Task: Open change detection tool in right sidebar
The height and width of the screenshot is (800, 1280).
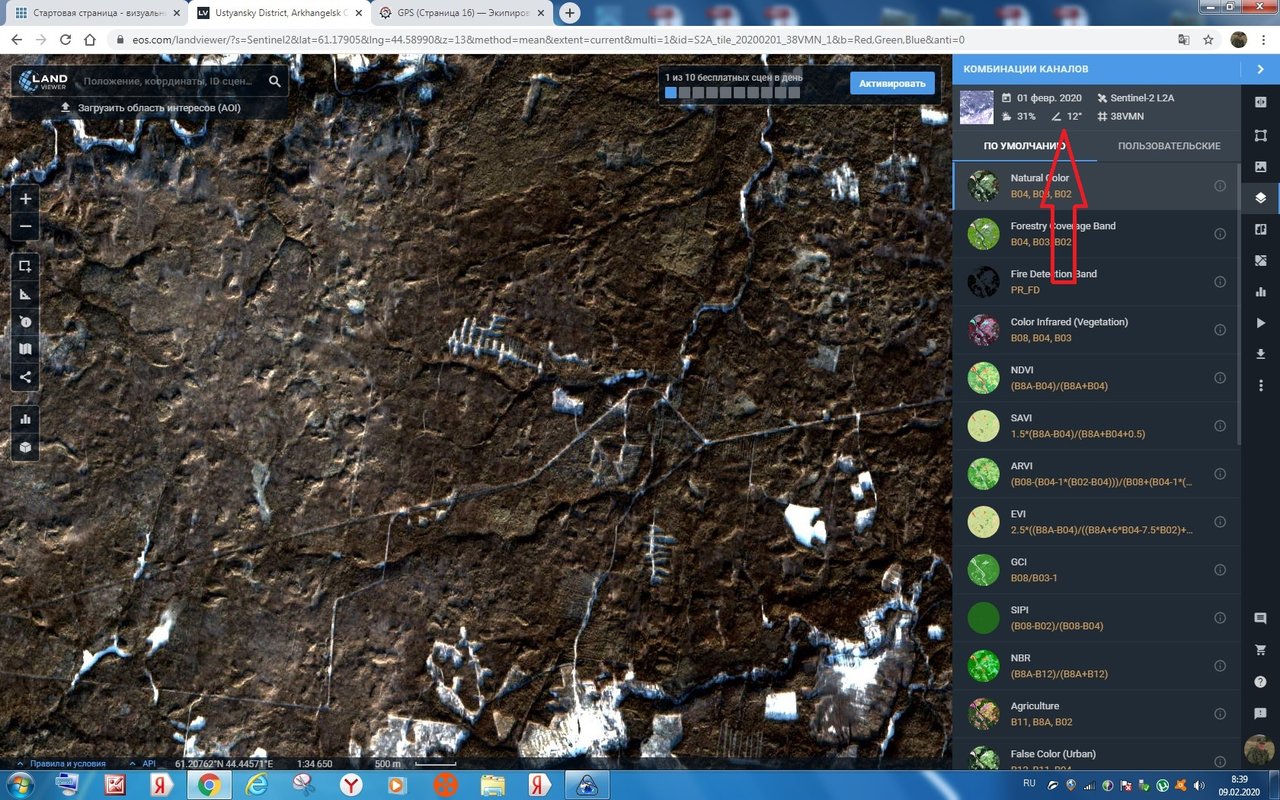Action: [x=1260, y=261]
